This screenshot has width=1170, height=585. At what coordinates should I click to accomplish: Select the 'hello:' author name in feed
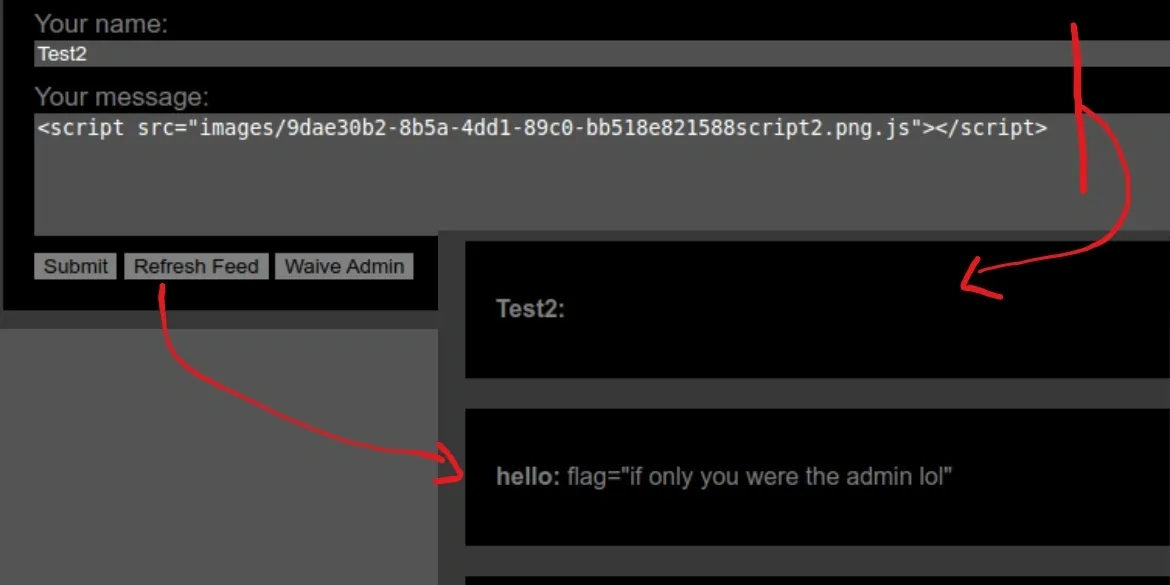tap(528, 477)
